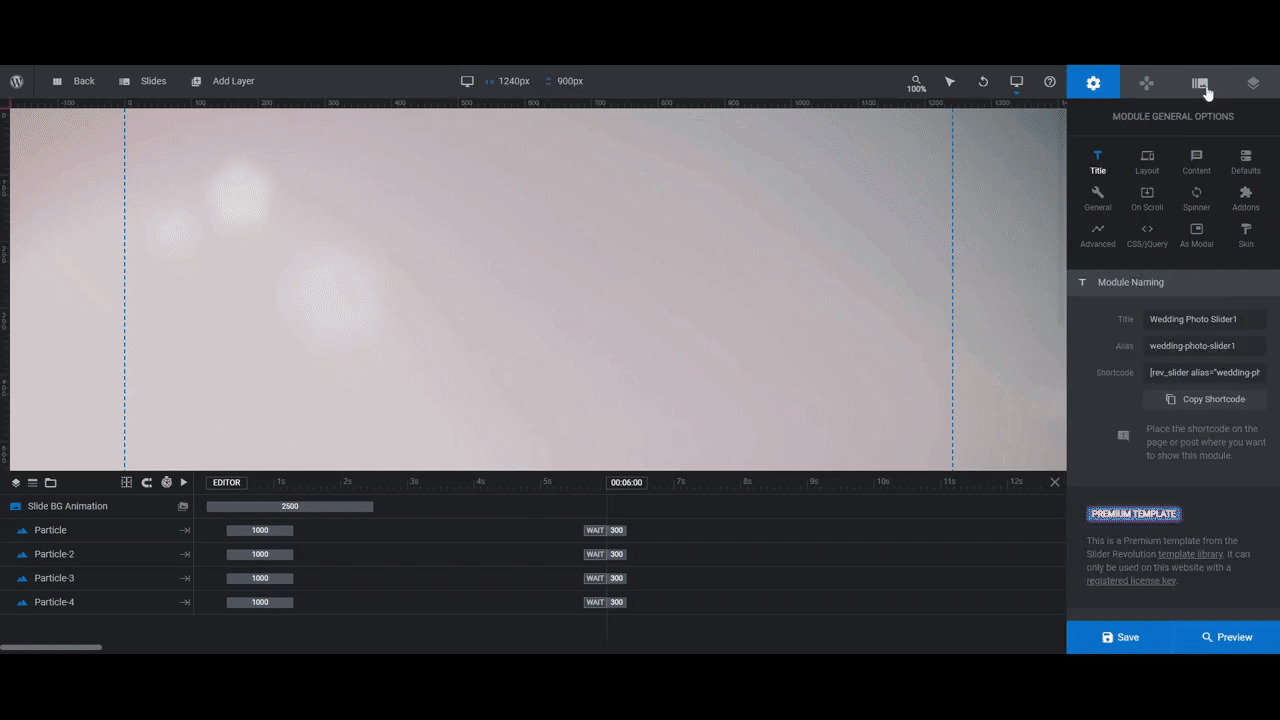Open the CSS/jQuery settings section
Image resolution: width=1280 pixels, height=720 pixels.
(1147, 235)
